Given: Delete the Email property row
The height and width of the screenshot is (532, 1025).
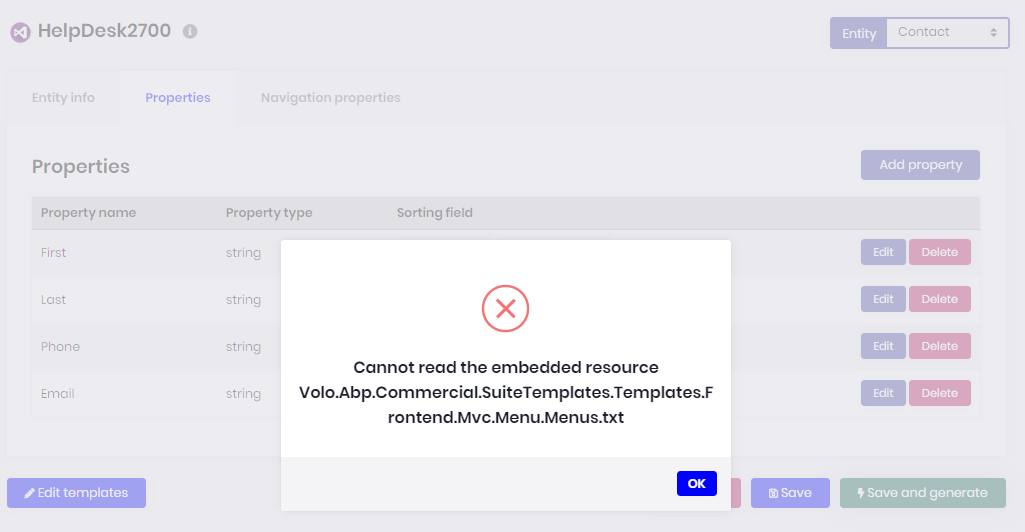Looking at the screenshot, I should (x=939, y=393).
